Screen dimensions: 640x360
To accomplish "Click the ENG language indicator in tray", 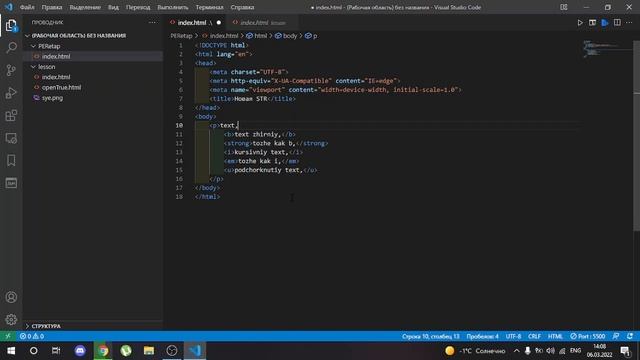I will [576, 351].
